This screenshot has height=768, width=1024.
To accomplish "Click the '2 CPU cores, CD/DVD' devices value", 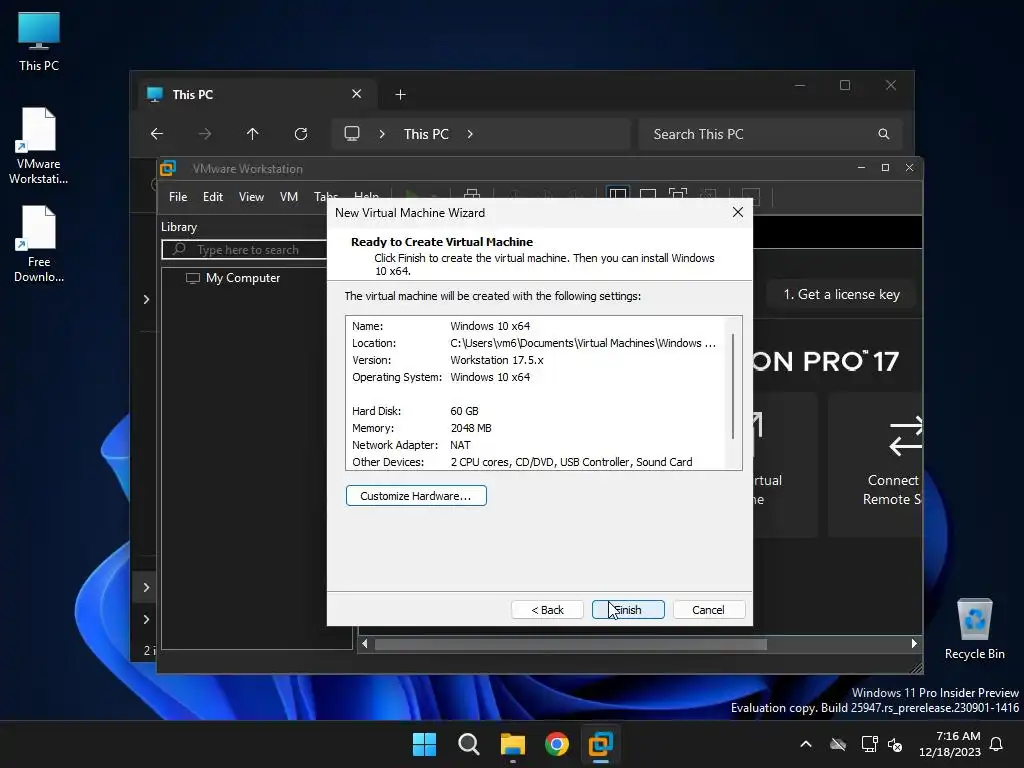I will (x=571, y=462).
